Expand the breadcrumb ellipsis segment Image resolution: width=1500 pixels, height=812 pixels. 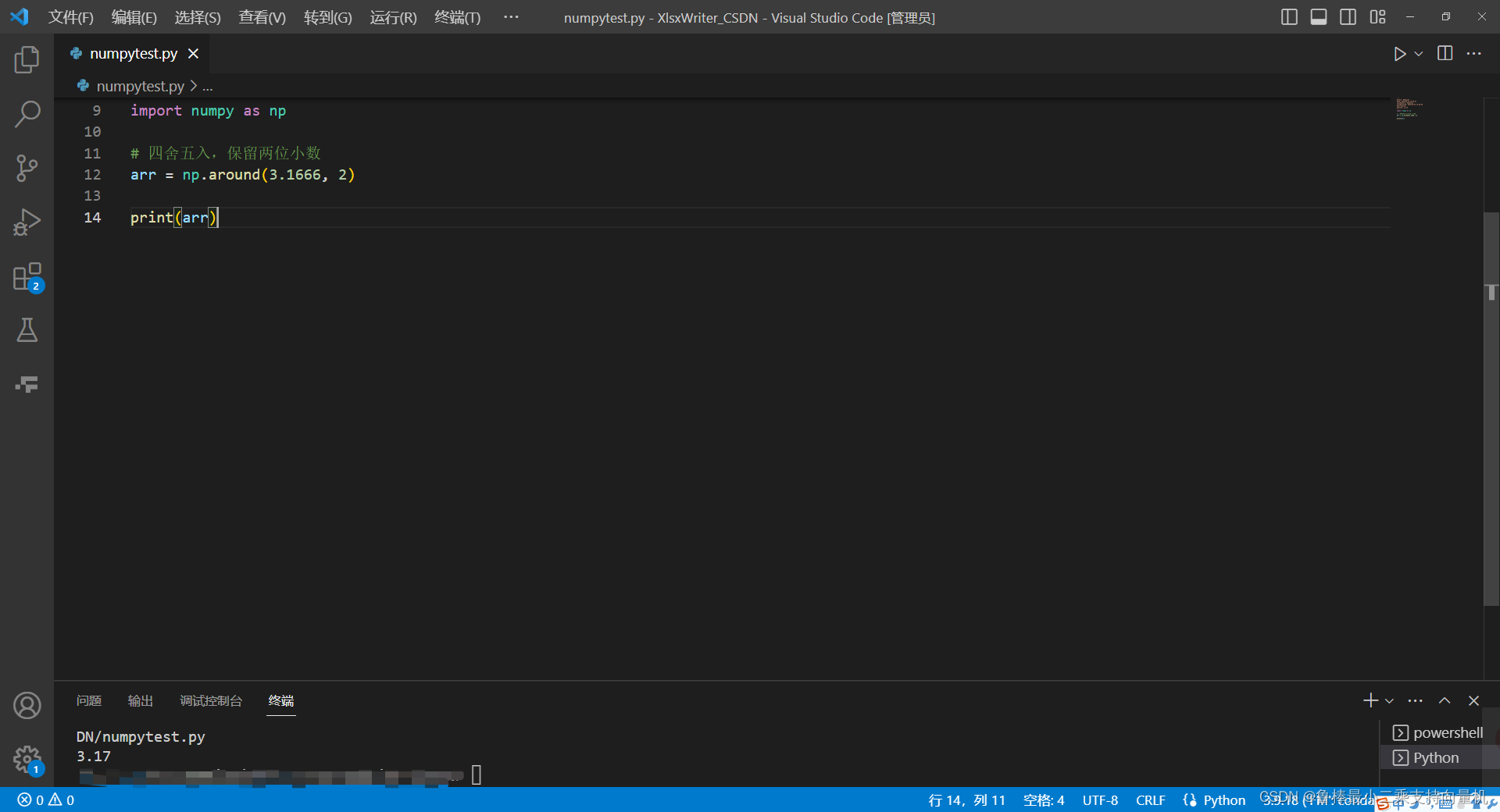click(208, 87)
